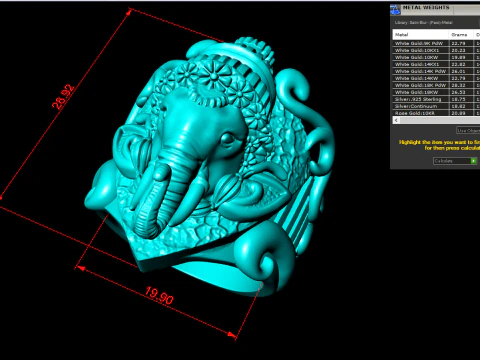Image resolution: width=480 pixels, height=360 pixels.
Task: Select the White Gold:14KW row
Action: click(x=436, y=78)
